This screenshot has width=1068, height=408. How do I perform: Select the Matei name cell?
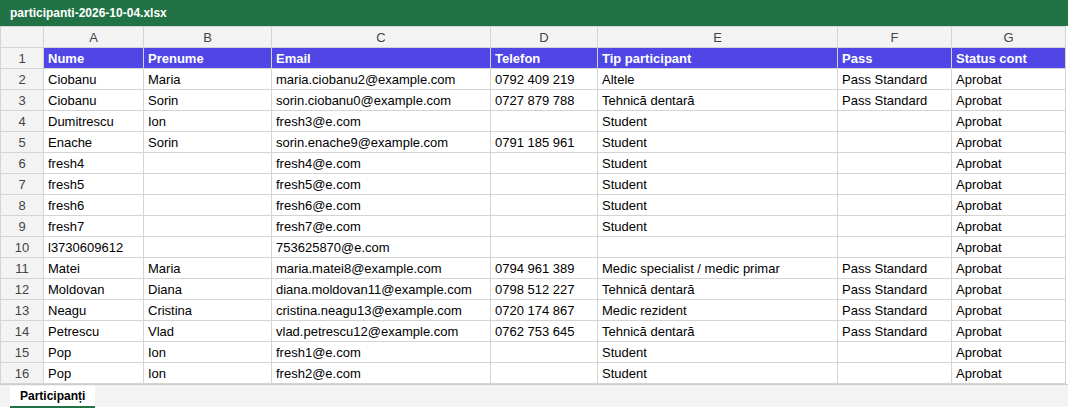click(x=93, y=269)
